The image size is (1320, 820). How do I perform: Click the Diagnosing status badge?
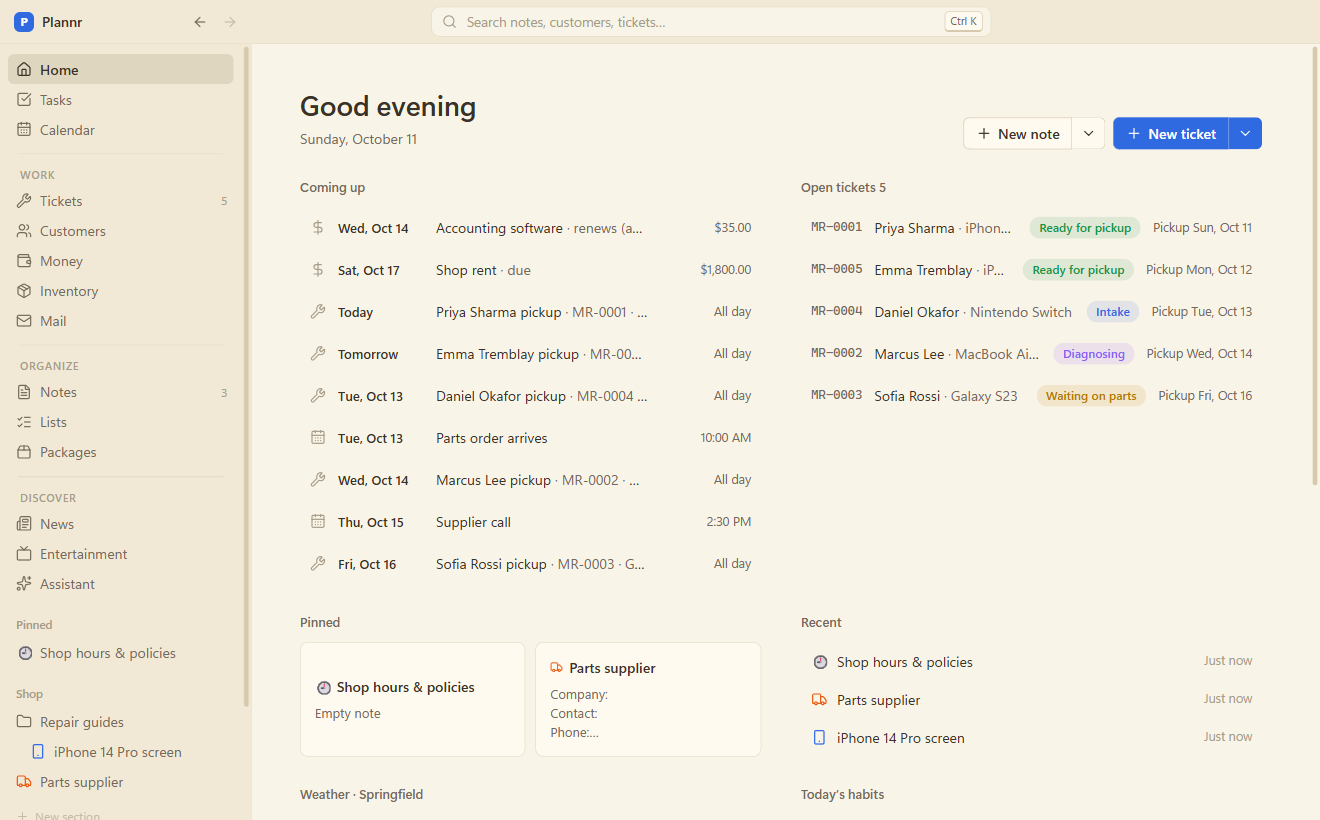1093,354
